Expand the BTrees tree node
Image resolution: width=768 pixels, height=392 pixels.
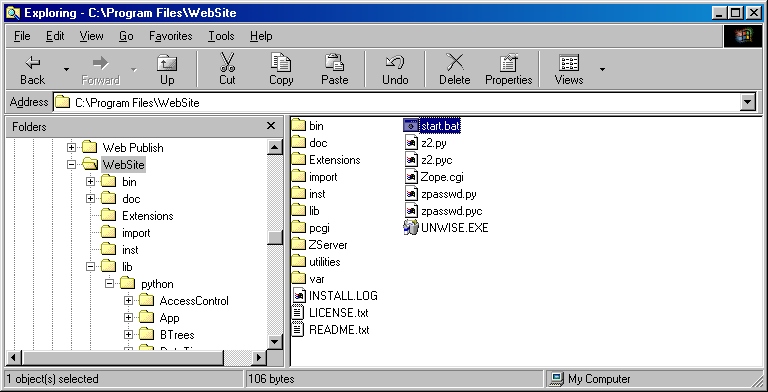128,335
